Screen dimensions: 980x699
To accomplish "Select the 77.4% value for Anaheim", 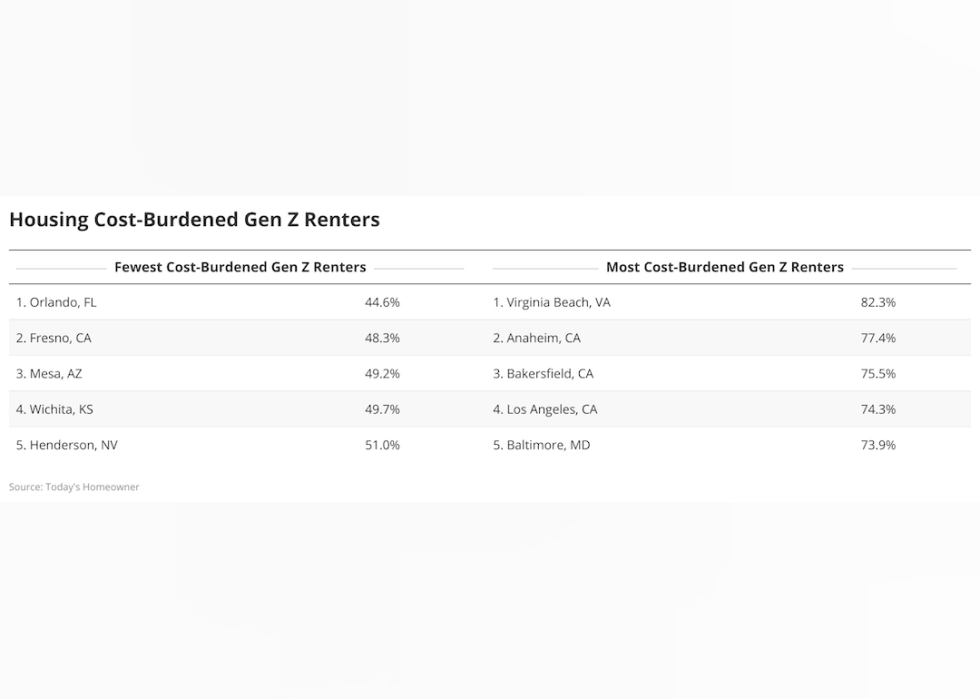I will tap(878, 338).
